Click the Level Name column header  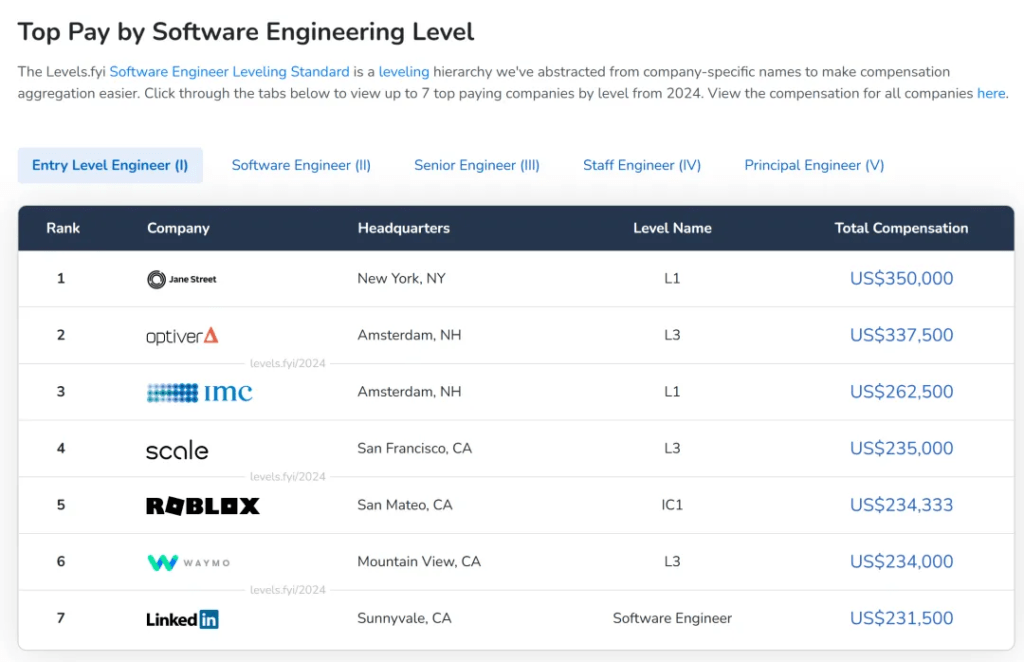[672, 228]
